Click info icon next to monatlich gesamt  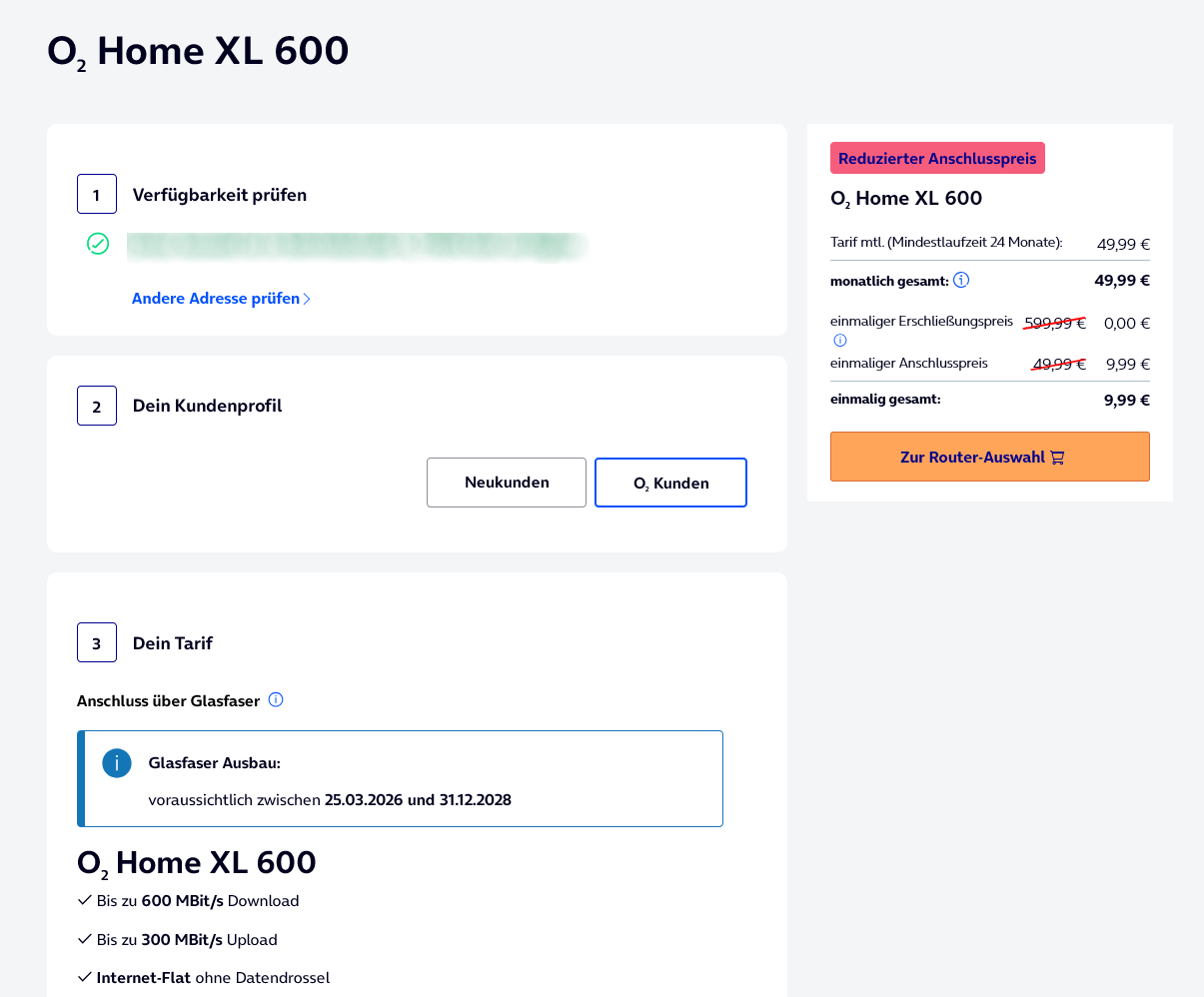[x=961, y=280]
